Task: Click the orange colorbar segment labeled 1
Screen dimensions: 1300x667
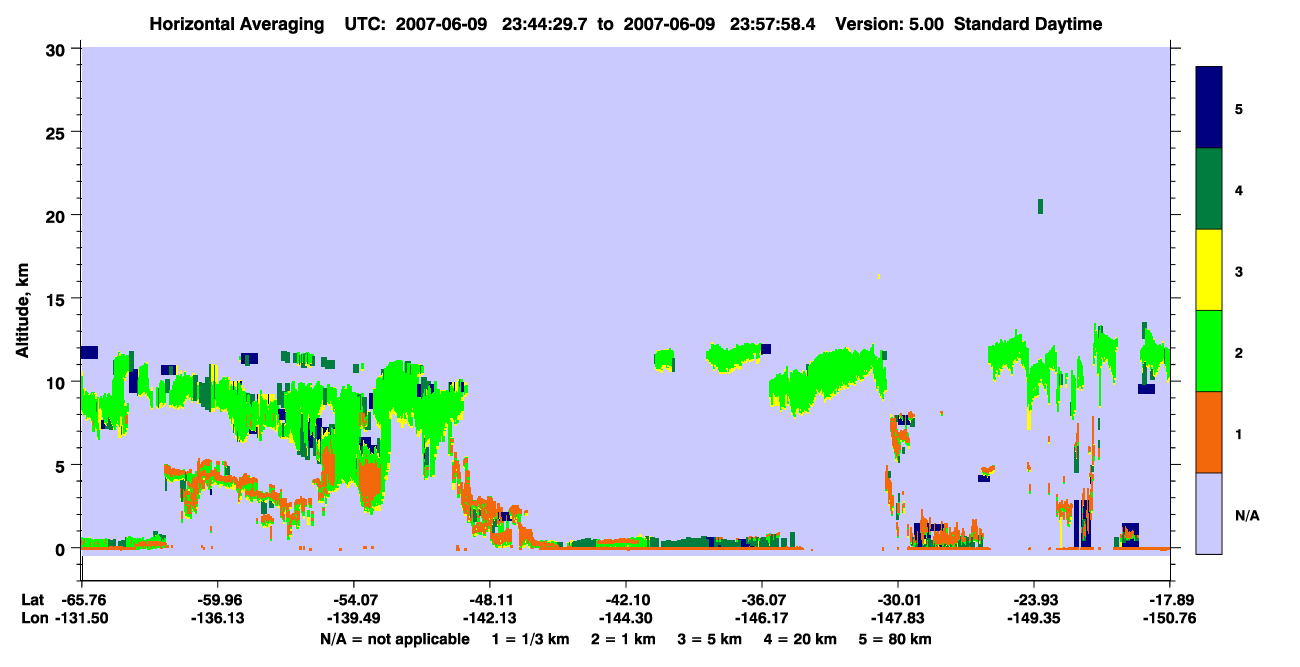Action: [x=1209, y=432]
